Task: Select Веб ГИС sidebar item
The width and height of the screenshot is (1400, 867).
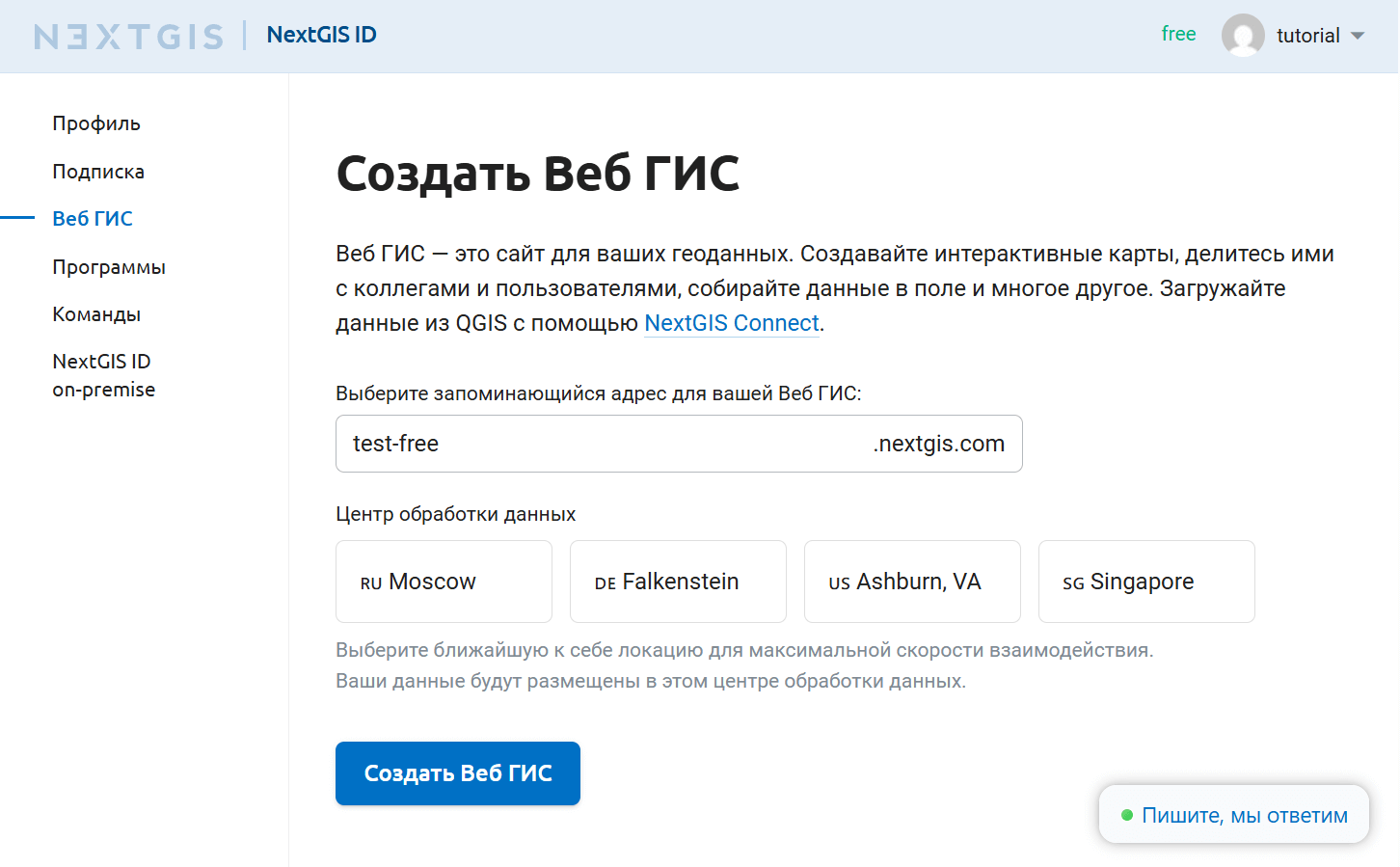Action: pos(93,219)
